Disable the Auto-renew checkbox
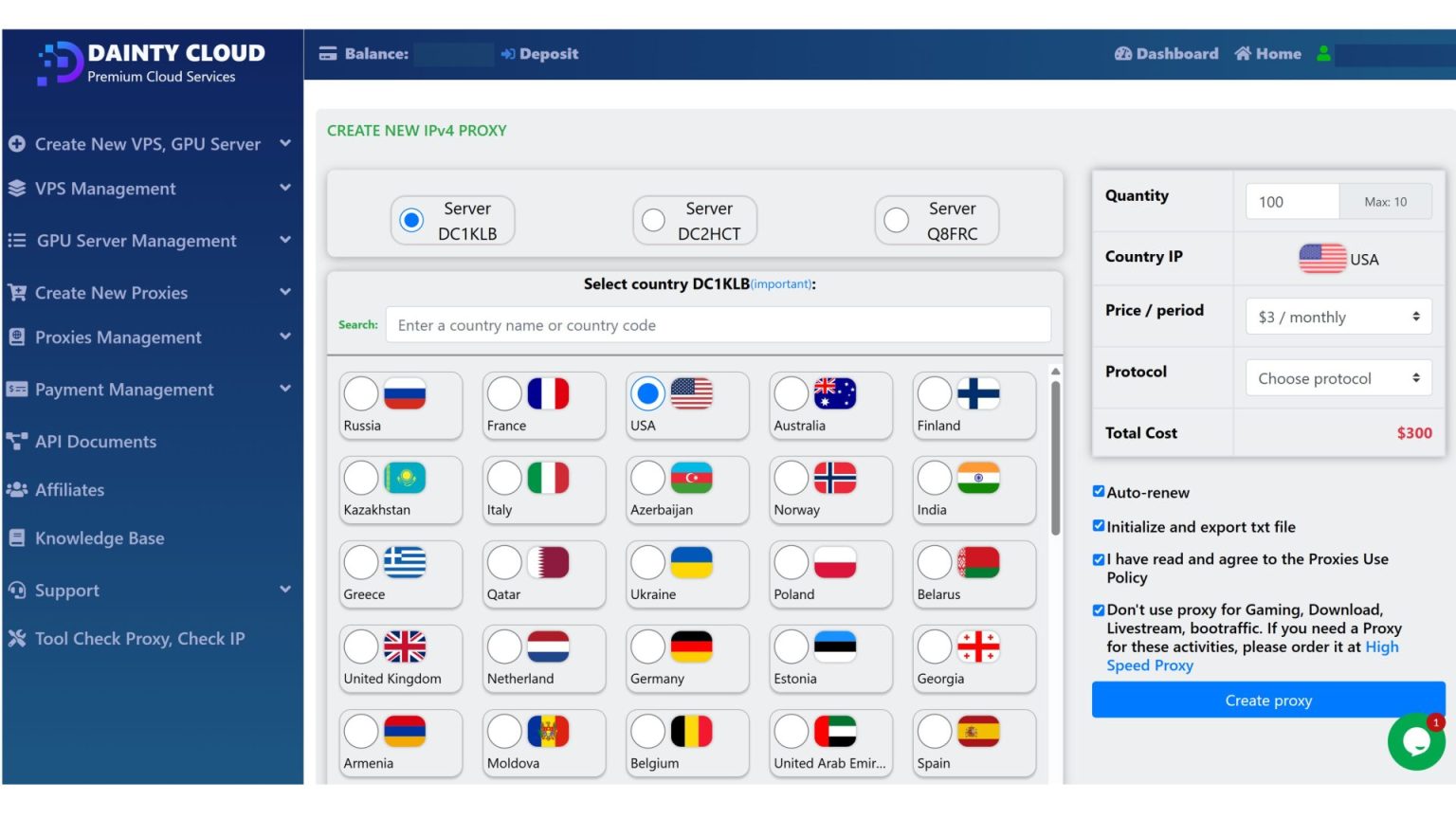The image size is (1456, 819). [1099, 491]
